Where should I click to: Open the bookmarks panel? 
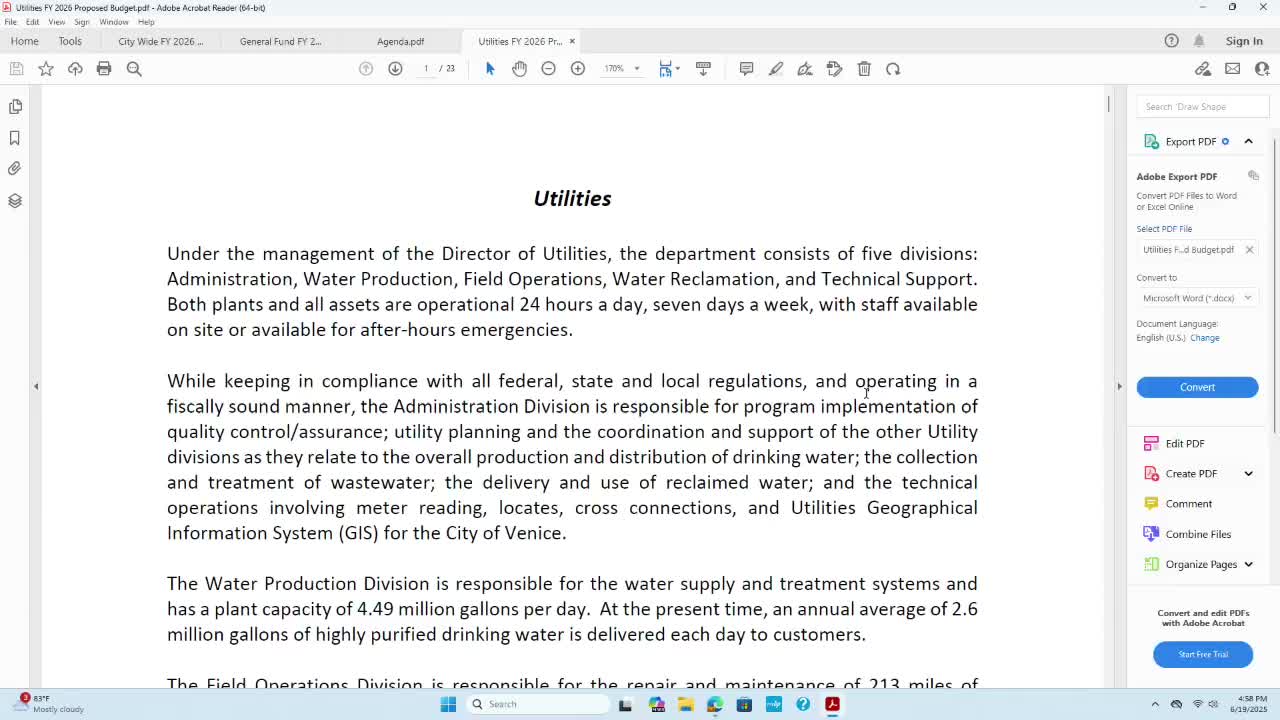click(x=15, y=138)
